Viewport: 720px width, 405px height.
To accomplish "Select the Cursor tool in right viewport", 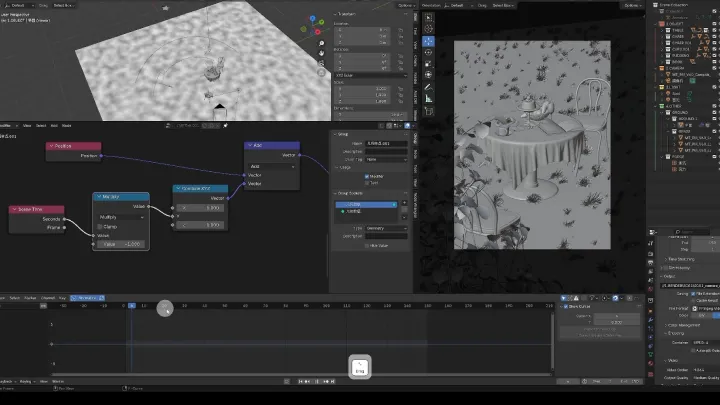I will [428, 29].
